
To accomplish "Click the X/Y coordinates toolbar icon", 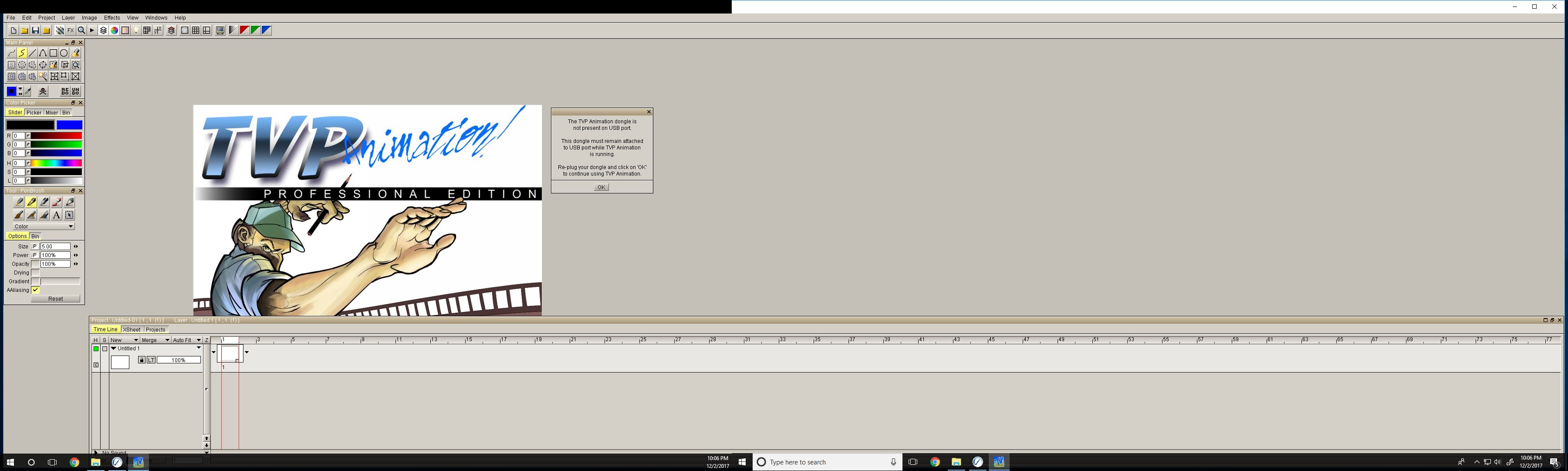I will (x=158, y=30).
